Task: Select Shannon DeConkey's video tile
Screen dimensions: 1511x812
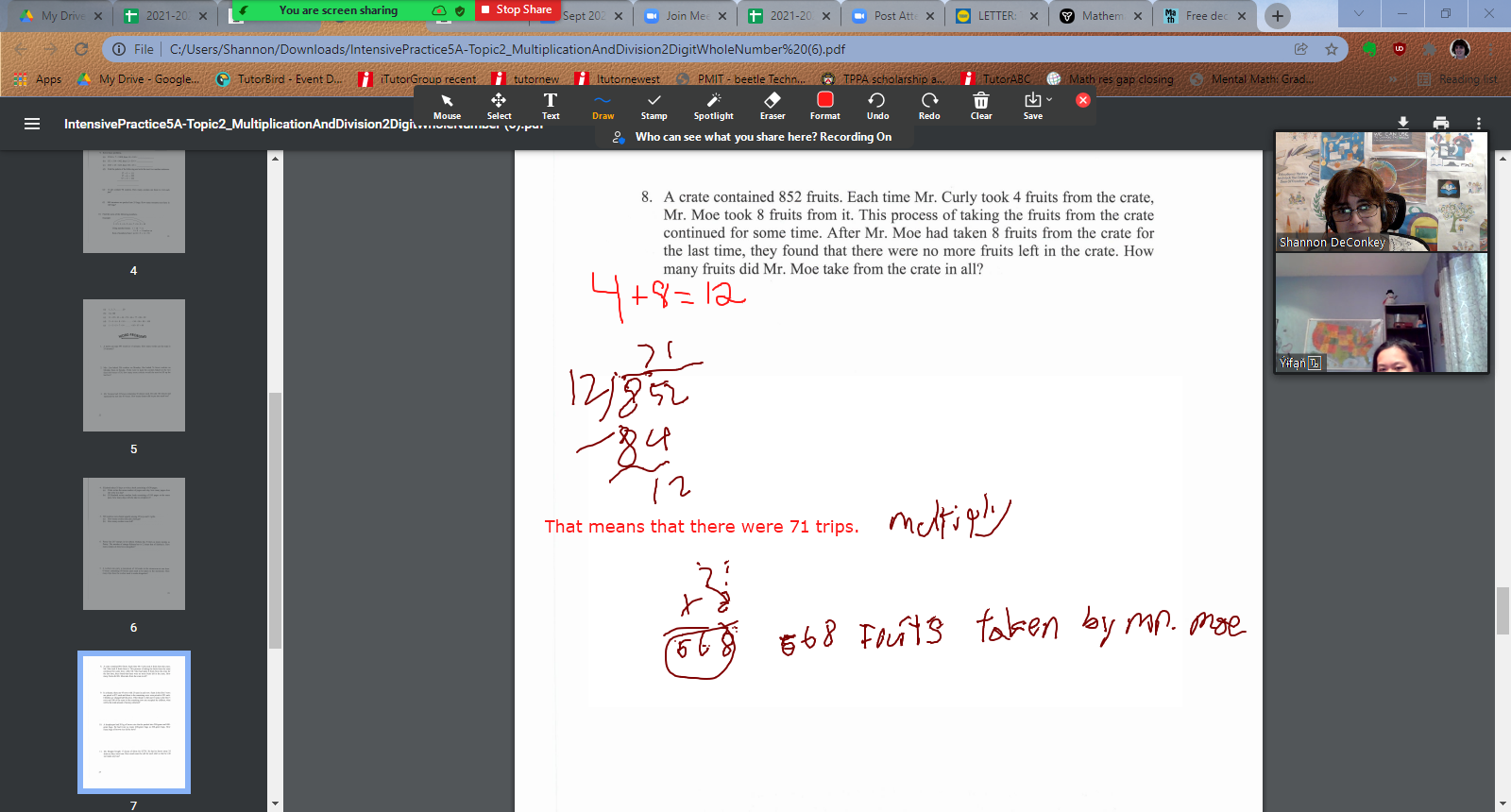Action: [1382, 191]
